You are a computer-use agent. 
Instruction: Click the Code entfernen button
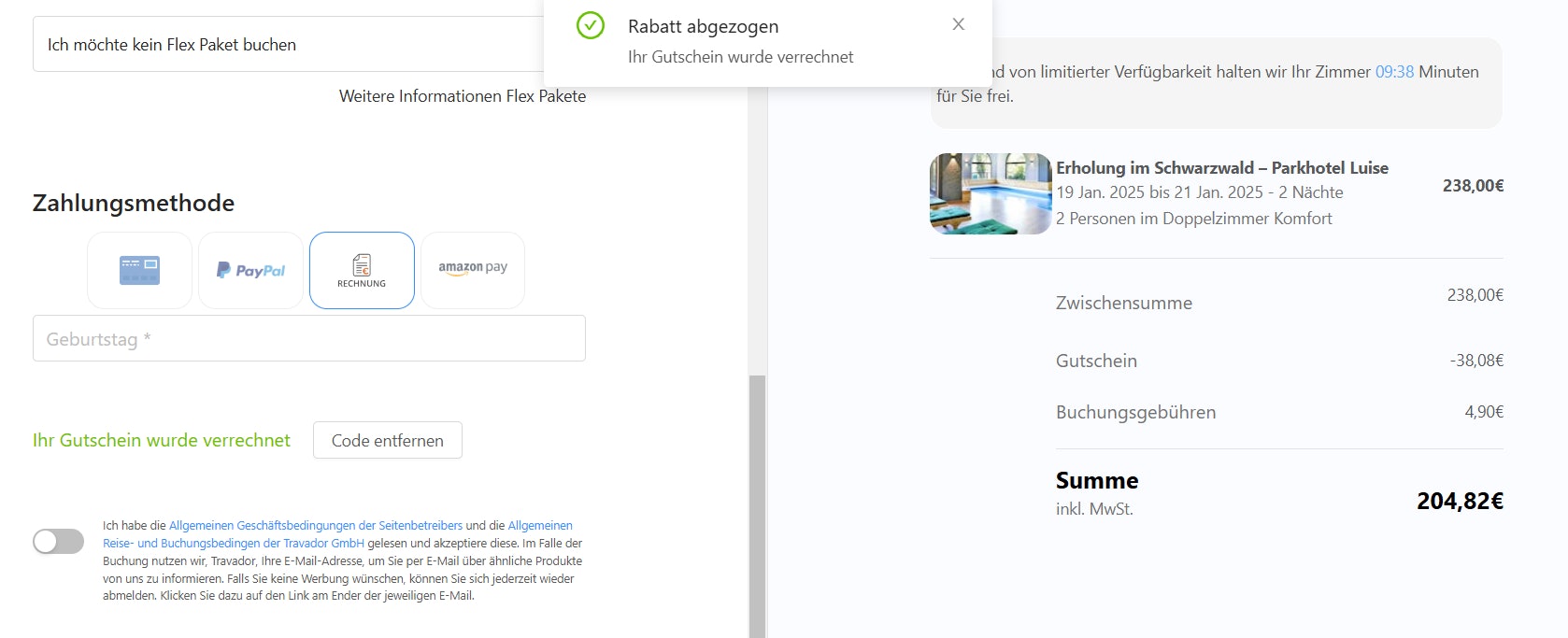click(x=387, y=440)
